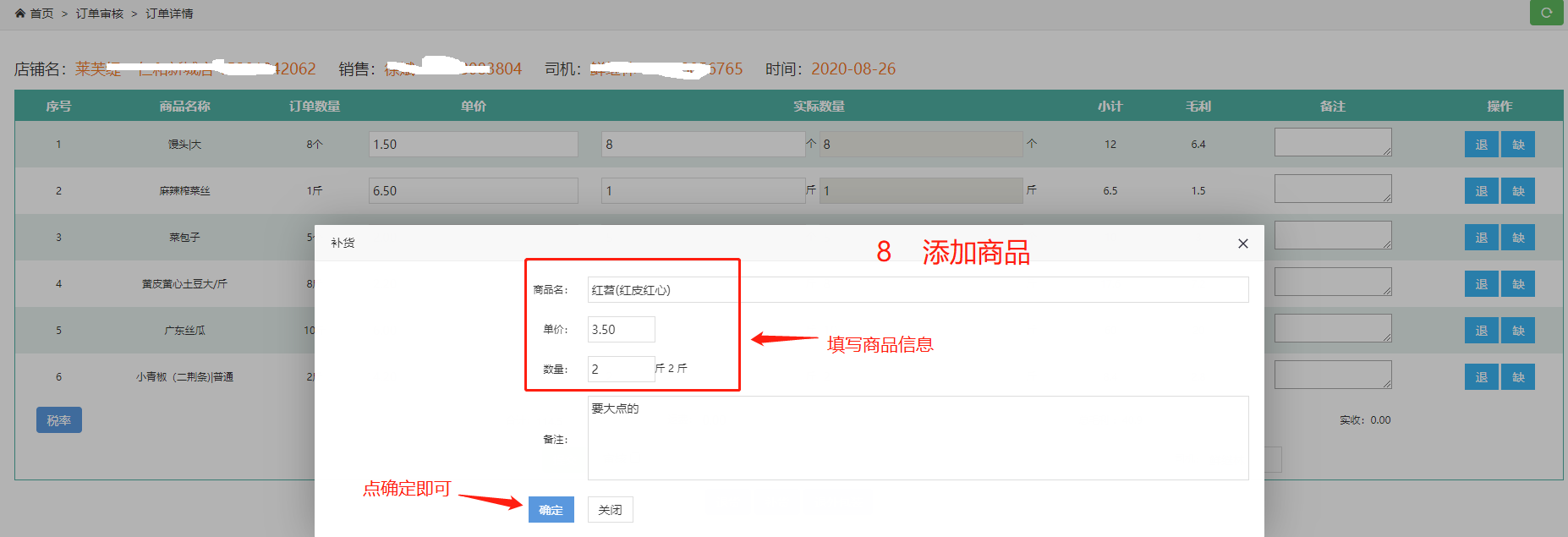Click 缺 button for 麻辣榨菜丝 row
This screenshot has height=537, width=1568.
(x=1518, y=191)
